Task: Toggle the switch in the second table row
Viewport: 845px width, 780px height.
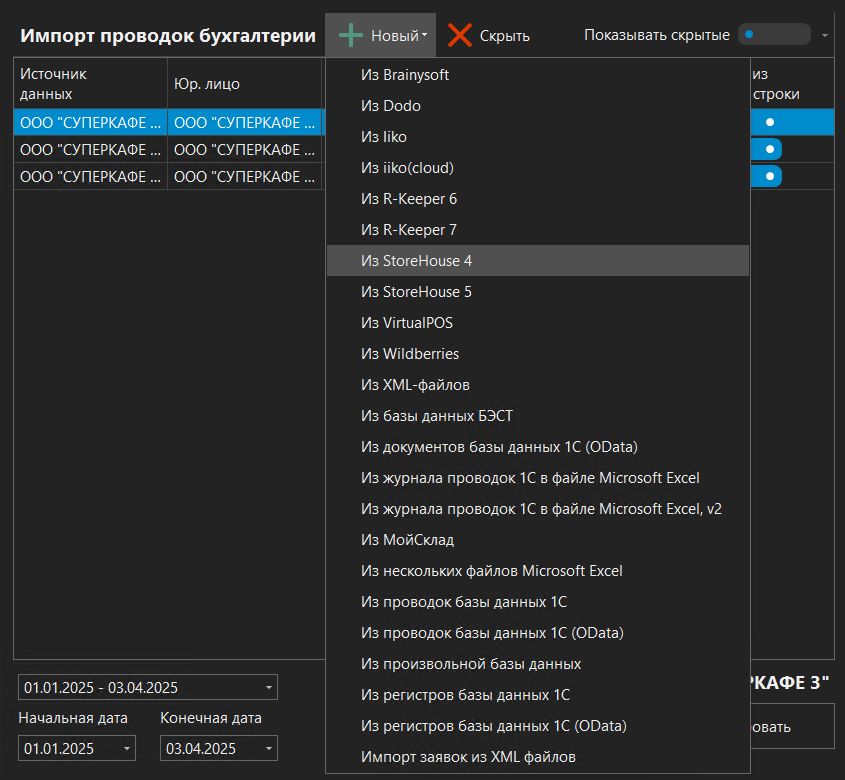Action: 768,149
